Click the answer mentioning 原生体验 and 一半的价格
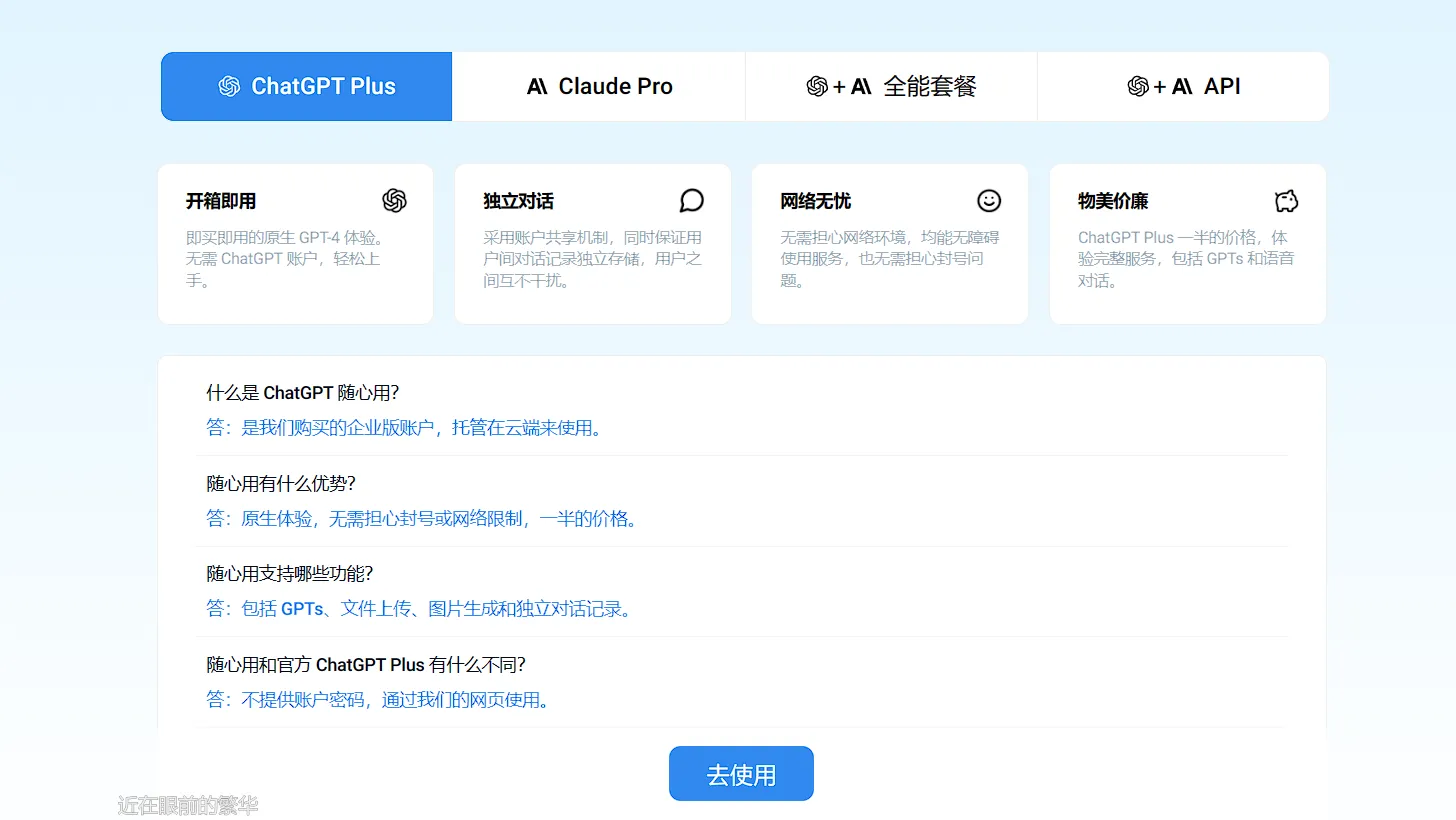Image resolution: width=1456 pixels, height=820 pixels. pyautogui.click(x=422, y=519)
